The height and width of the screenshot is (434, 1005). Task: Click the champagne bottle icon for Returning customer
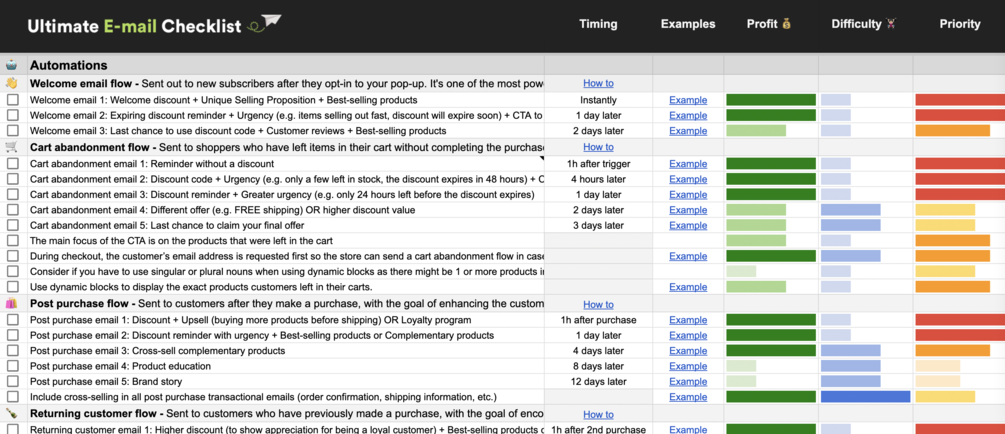12,414
